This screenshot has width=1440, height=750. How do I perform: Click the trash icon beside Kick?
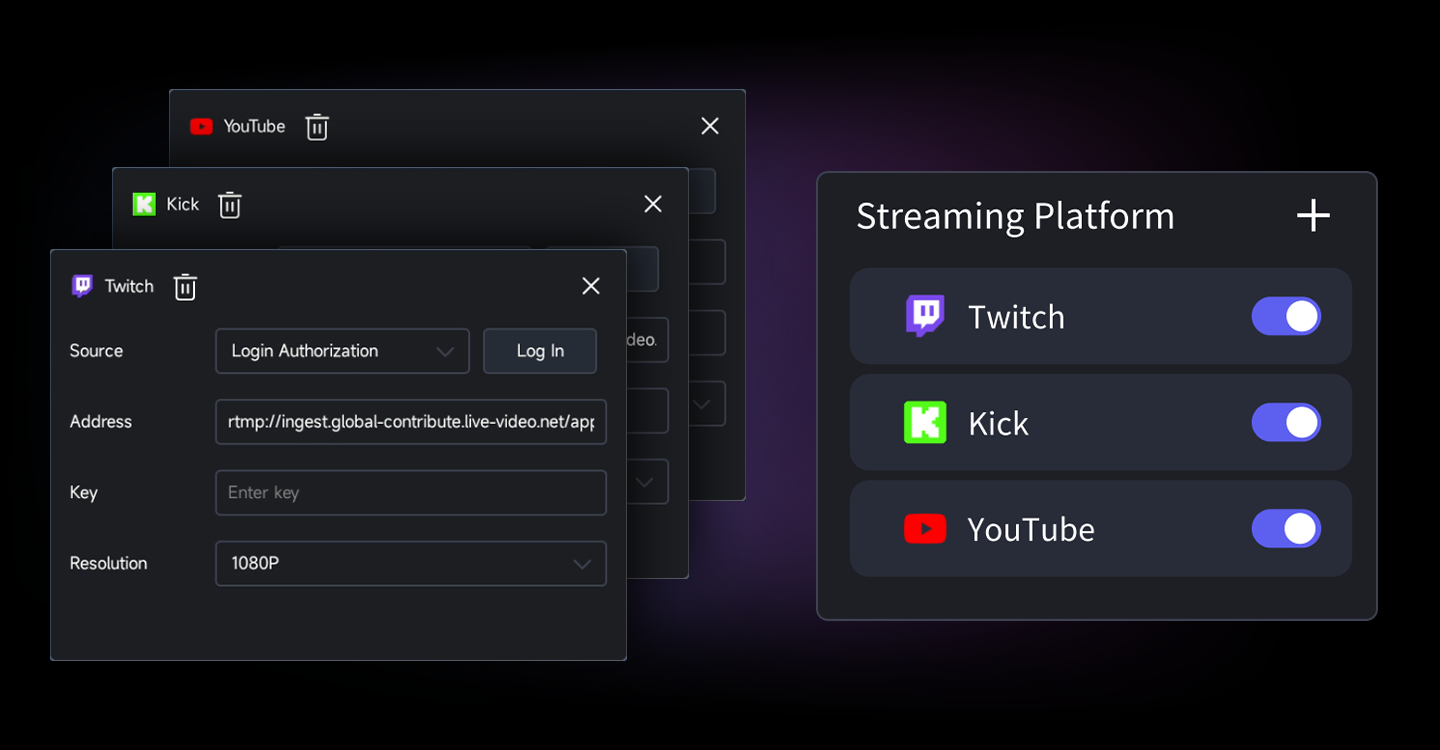click(x=230, y=205)
